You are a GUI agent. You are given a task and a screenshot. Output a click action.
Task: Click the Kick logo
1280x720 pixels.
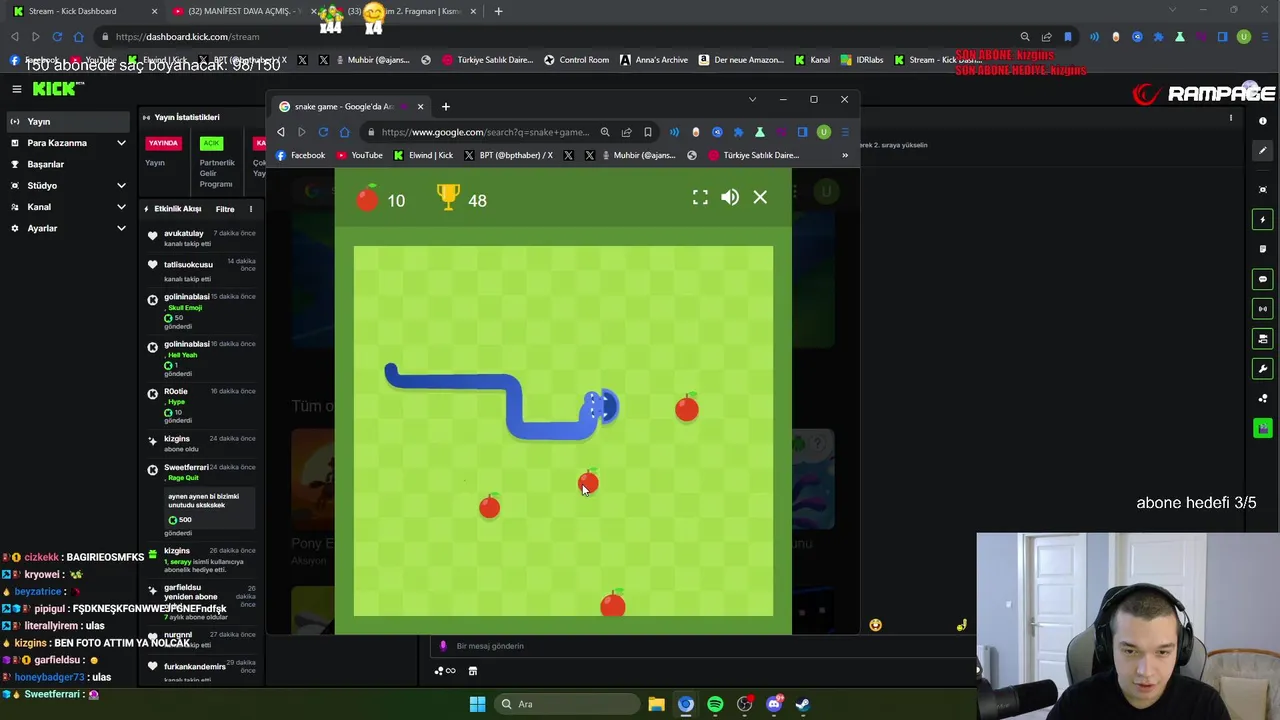(x=58, y=89)
